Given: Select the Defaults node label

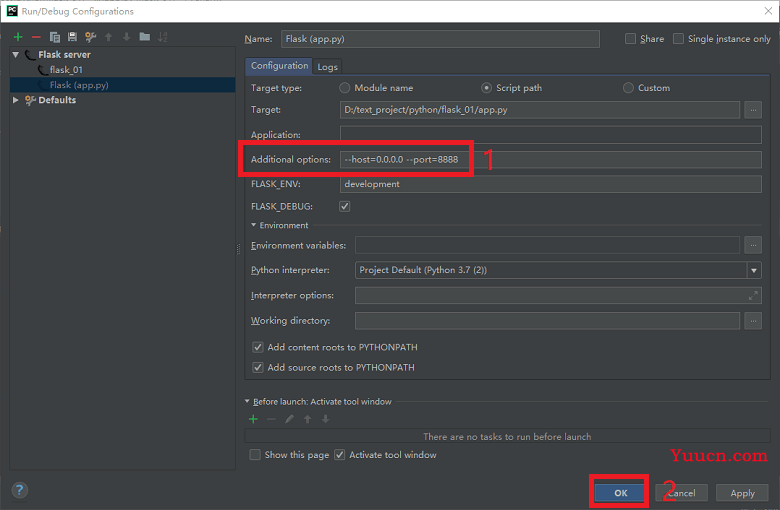Looking at the screenshot, I should point(57,100).
